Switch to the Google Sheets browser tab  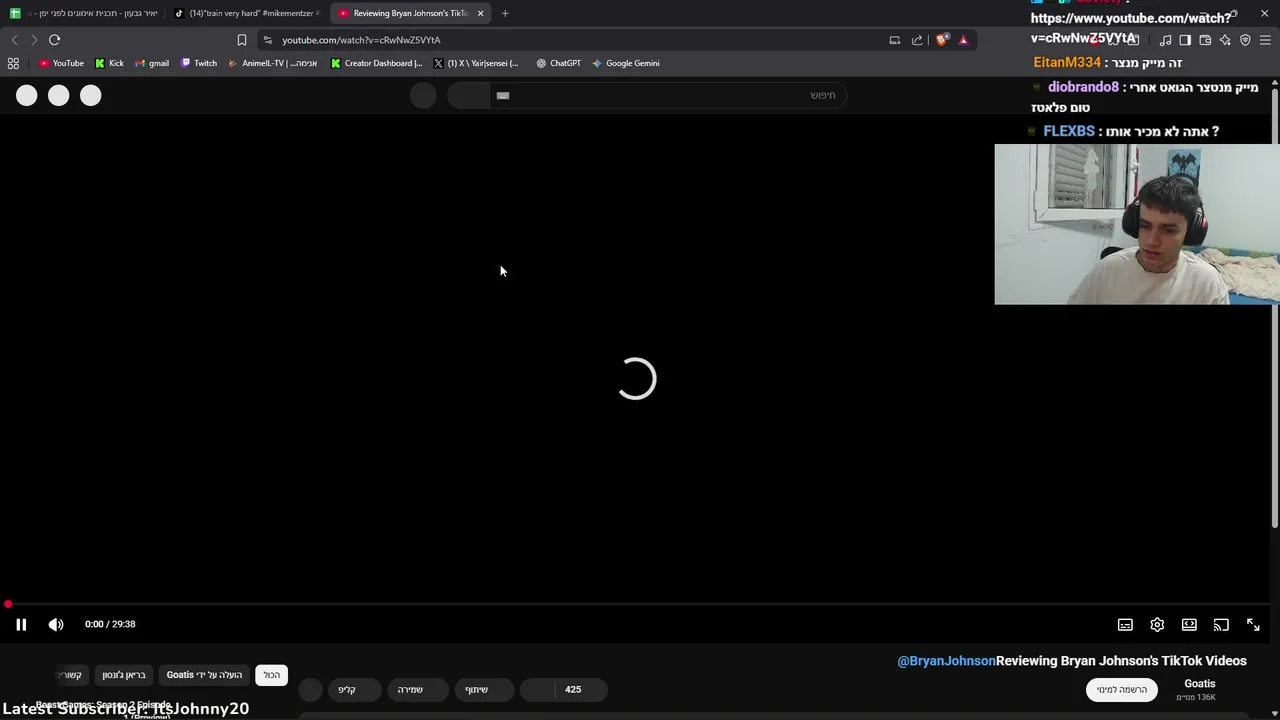click(84, 13)
